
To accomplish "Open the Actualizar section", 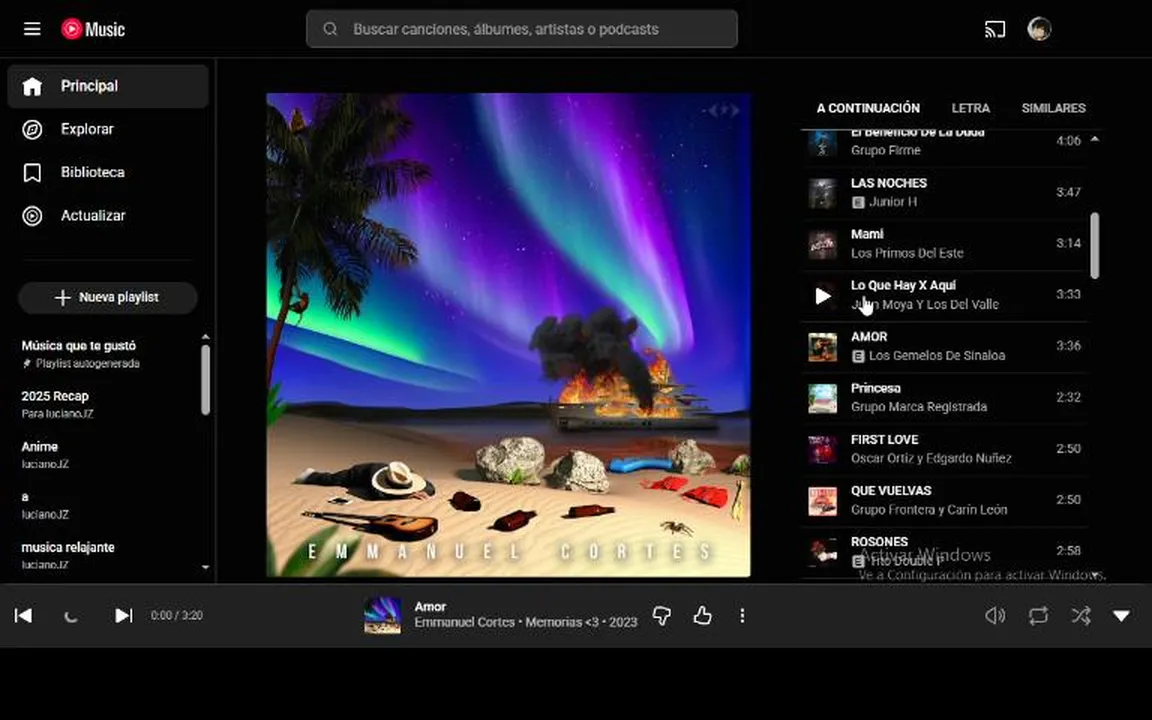I will (x=108, y=216).
